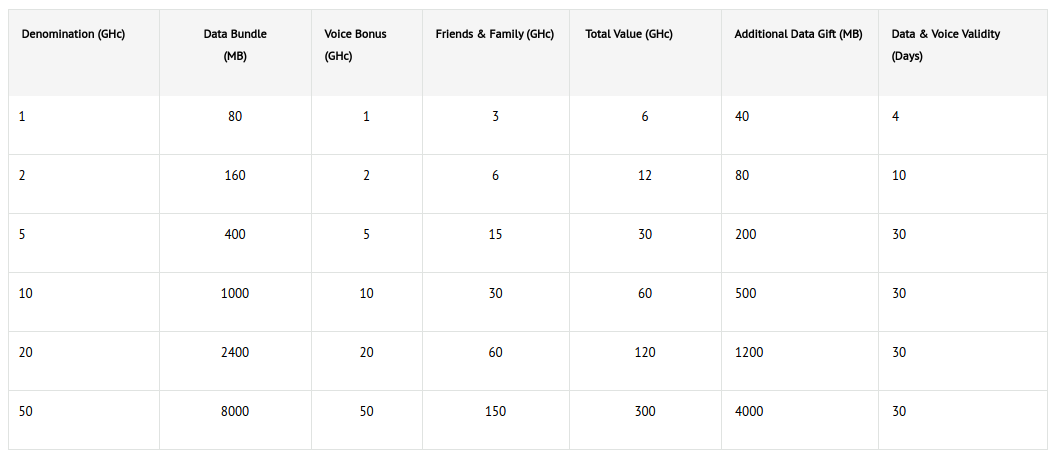
Task: Select the Voice Bonus (GHc) header
Action: click(355, 45)
